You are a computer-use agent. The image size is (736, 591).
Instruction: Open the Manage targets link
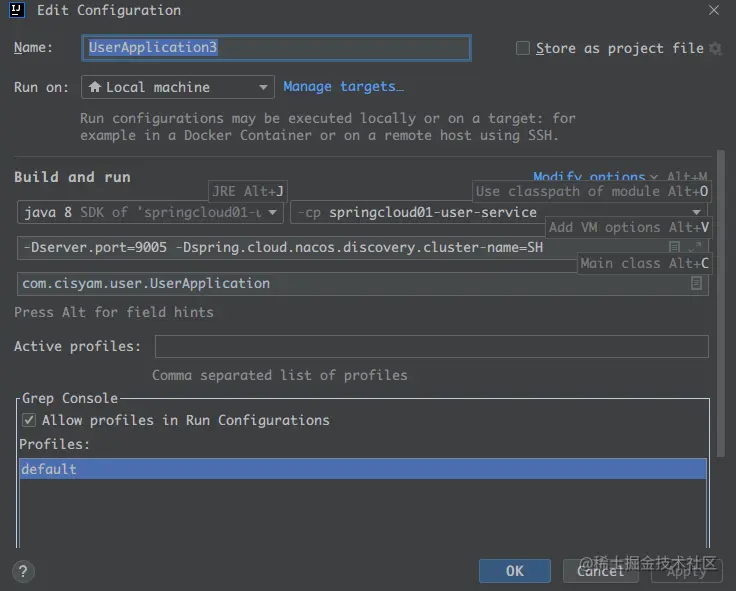click(343, 86)
